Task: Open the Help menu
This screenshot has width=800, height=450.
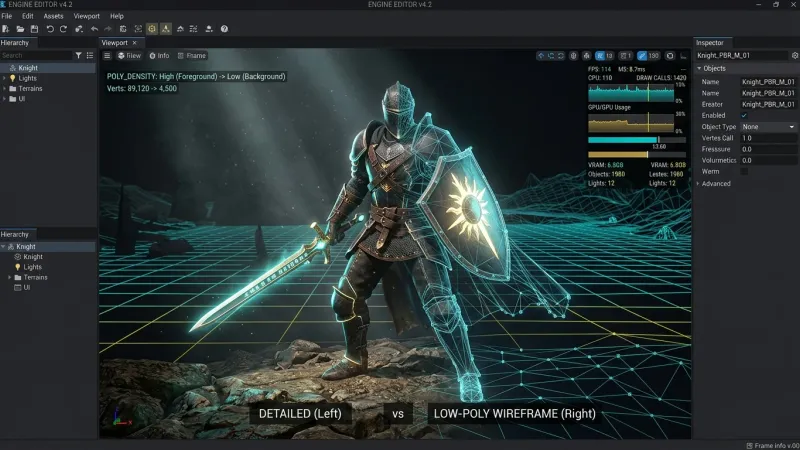Action: pyautogui.click(x=117, y=16)
